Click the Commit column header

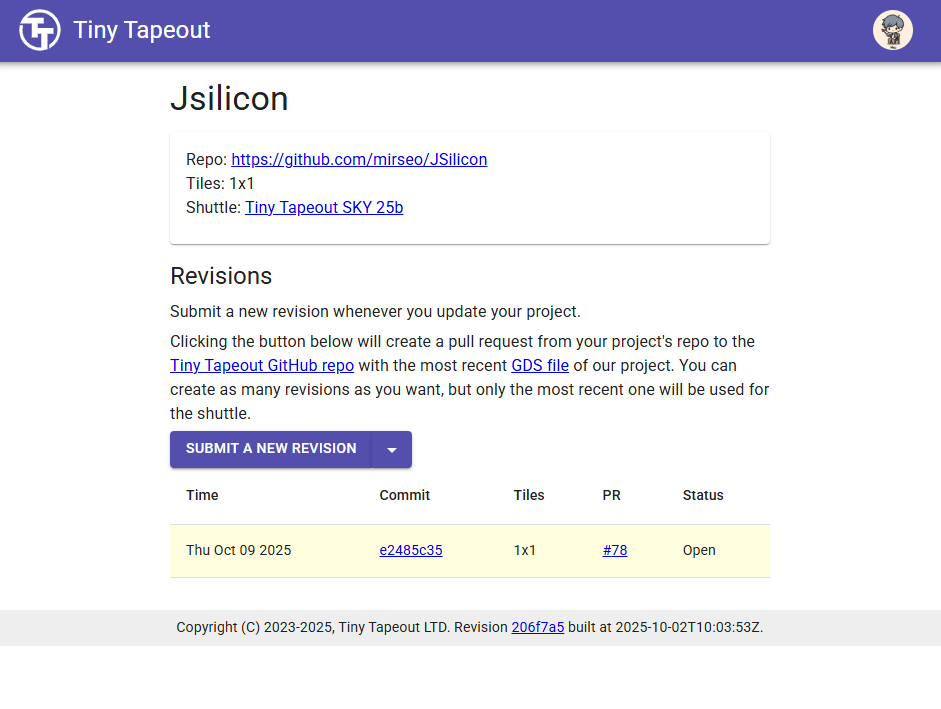point(404,495)
